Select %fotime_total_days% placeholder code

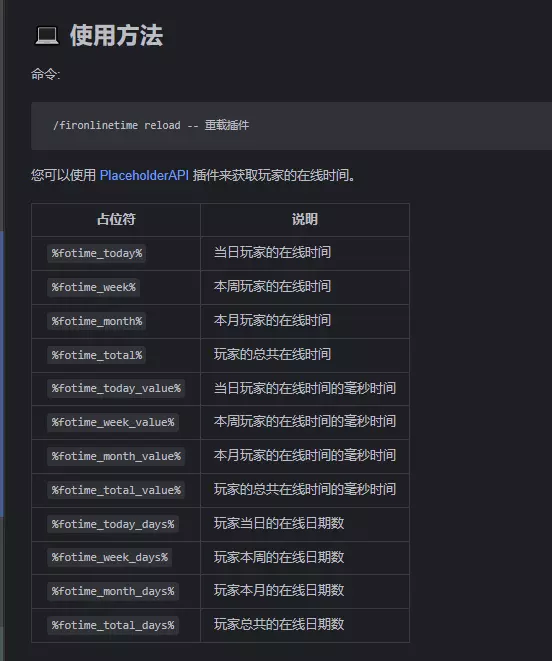click(113, 626)
